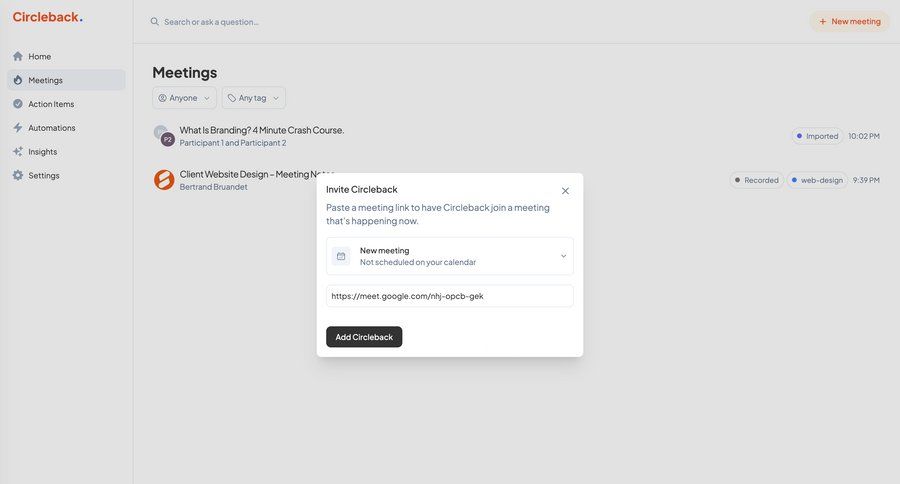Screen dimensions: 900x484
Task: Go to Action Items page
Action: pyautogui.click(x=66, y=104)
